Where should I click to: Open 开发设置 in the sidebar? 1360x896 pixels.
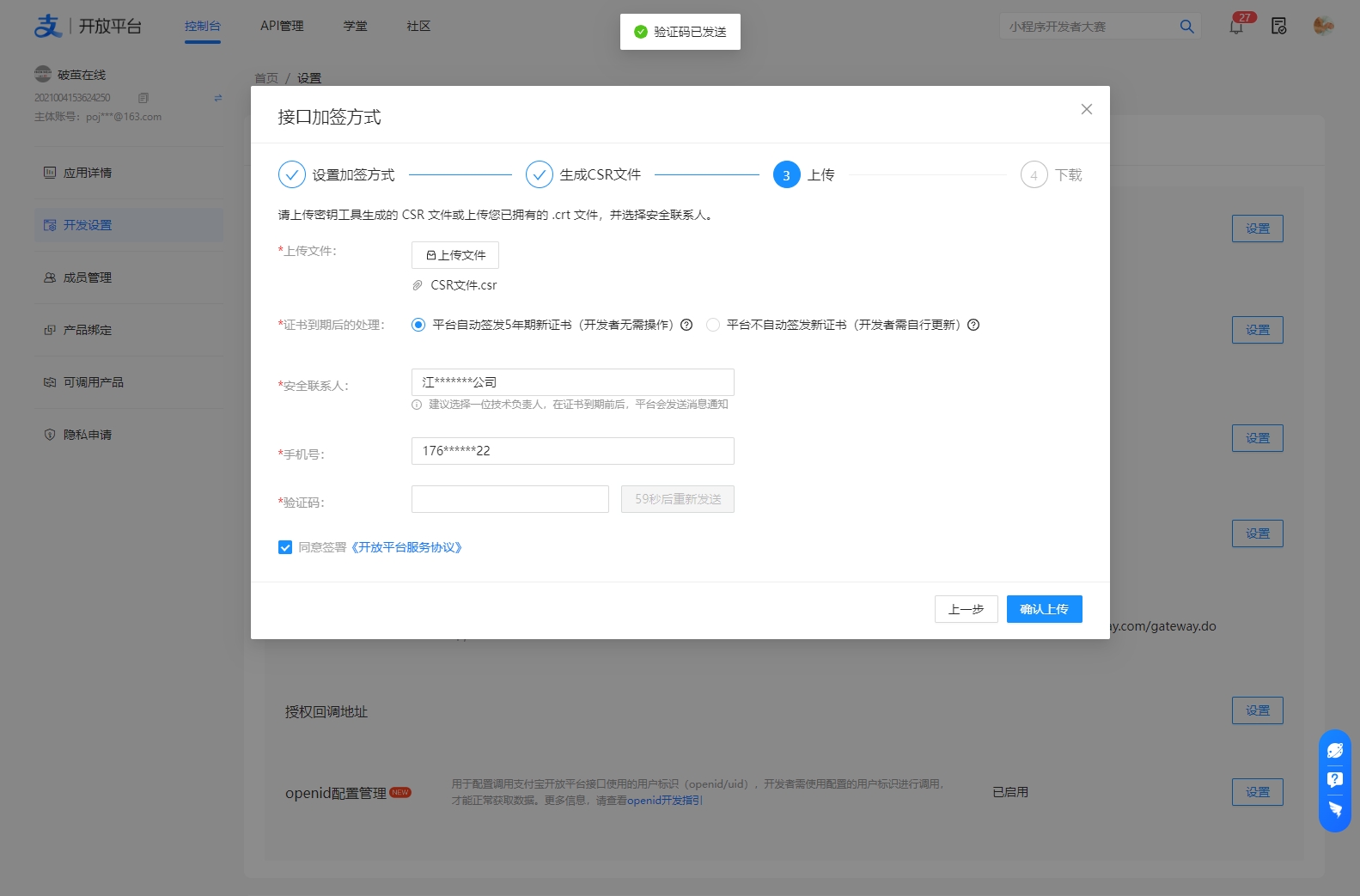point(129,225)
